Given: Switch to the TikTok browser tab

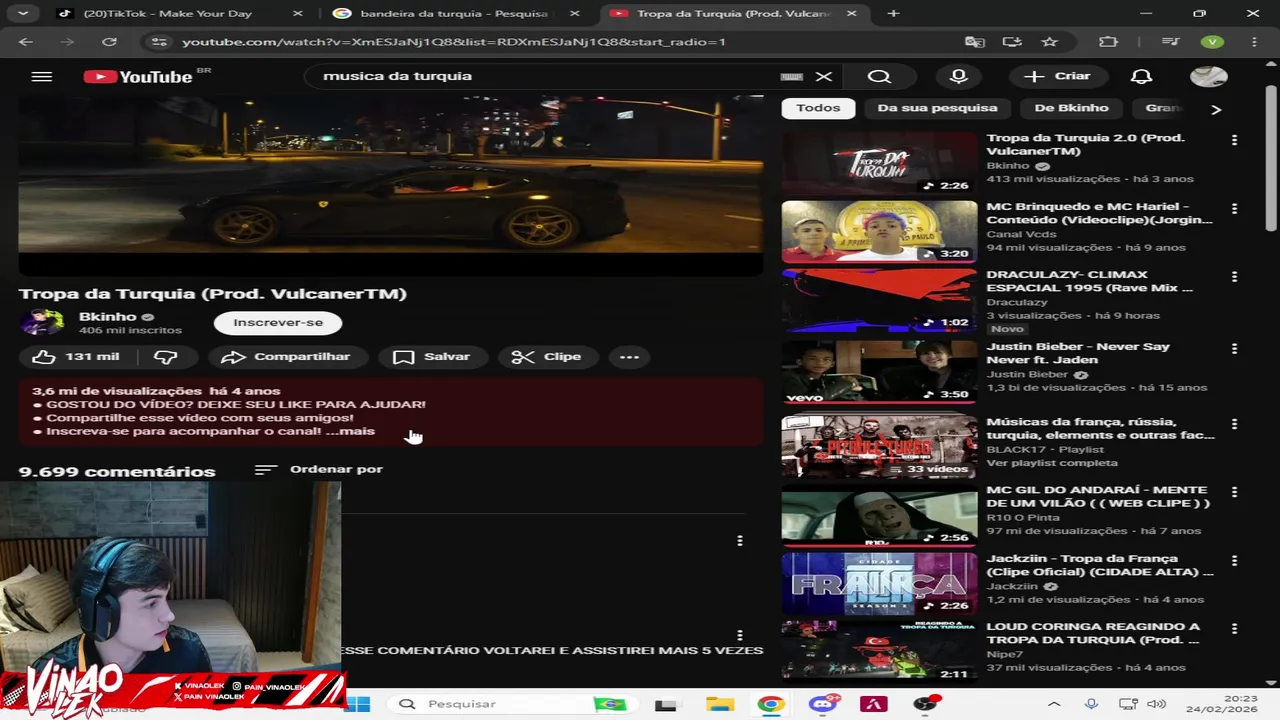Looking at the screenshot, I should pos(180,14).
